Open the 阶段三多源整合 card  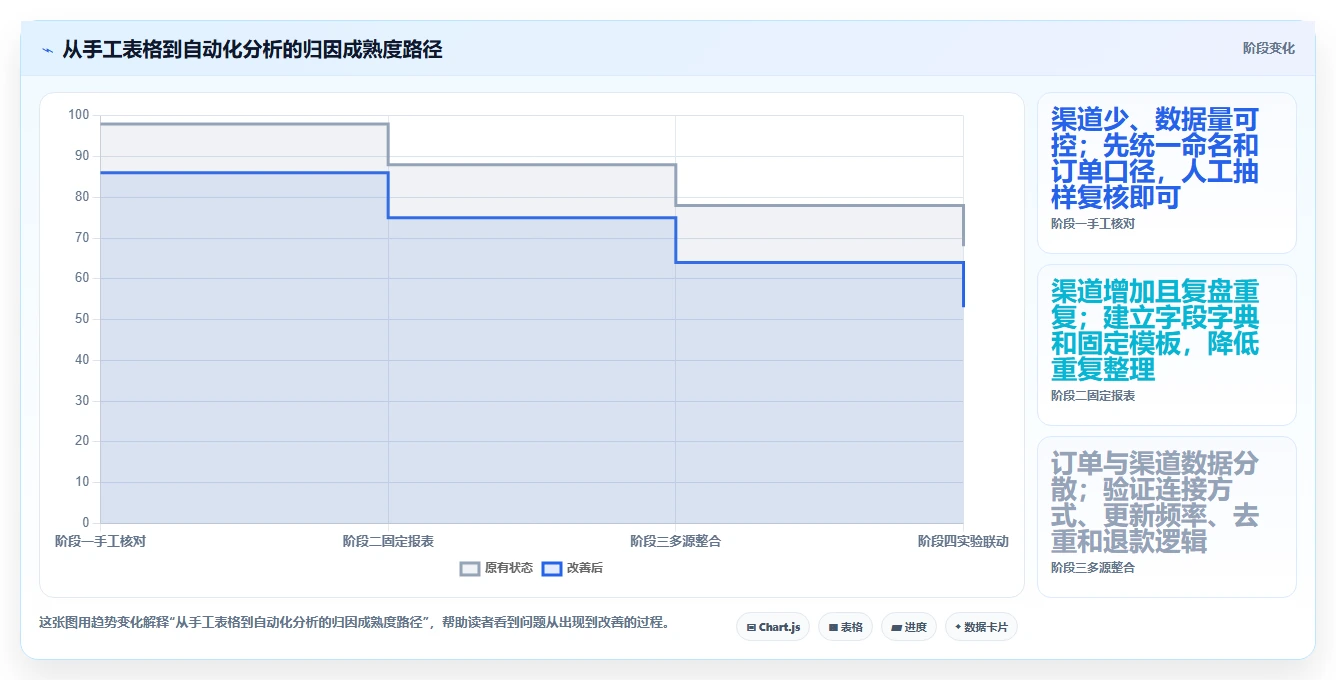point(1166,517)
